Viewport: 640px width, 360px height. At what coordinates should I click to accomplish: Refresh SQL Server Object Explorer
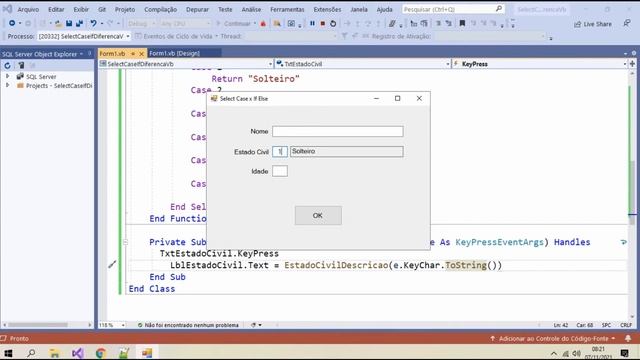click(7, 65)
